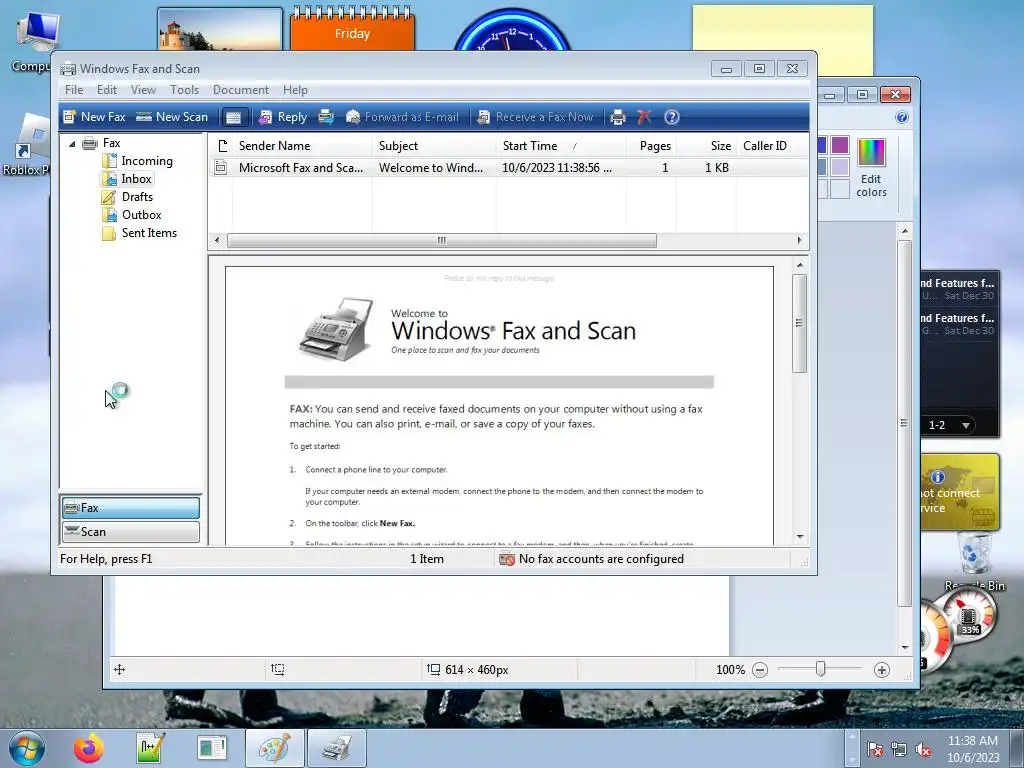This screenshot has width=1024, height=768.
Task: Click the yellow sticky note gadget
Action: (782, 39)
